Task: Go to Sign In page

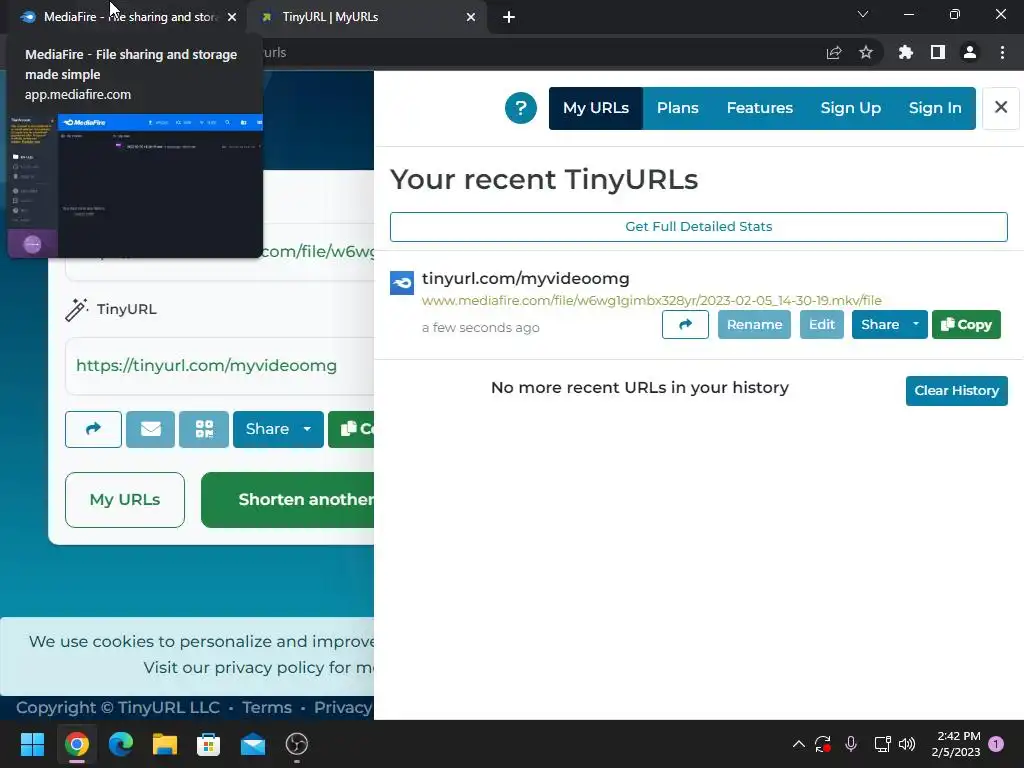Action: pos(935,108)
